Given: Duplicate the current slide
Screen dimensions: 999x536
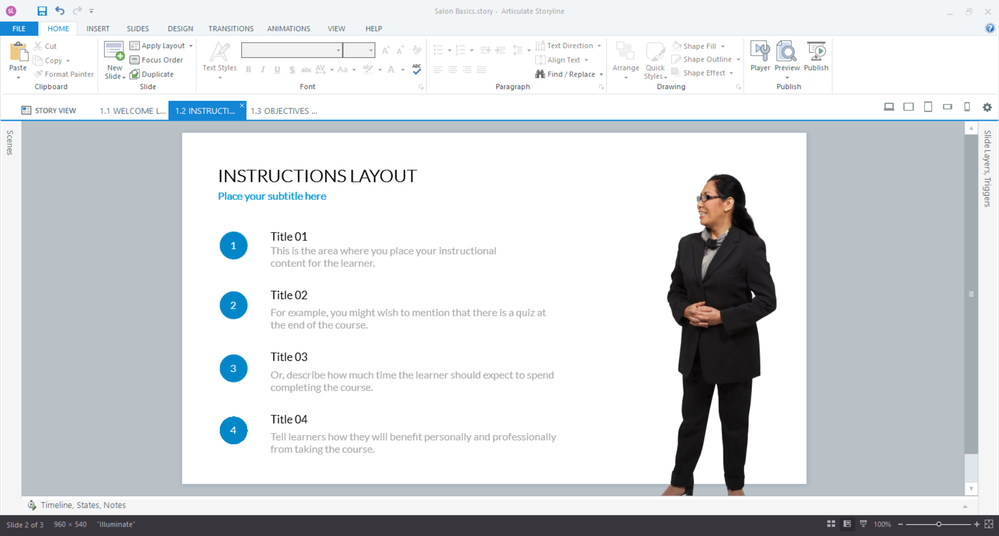Looking at the screenshot, I should pos(151,74).
